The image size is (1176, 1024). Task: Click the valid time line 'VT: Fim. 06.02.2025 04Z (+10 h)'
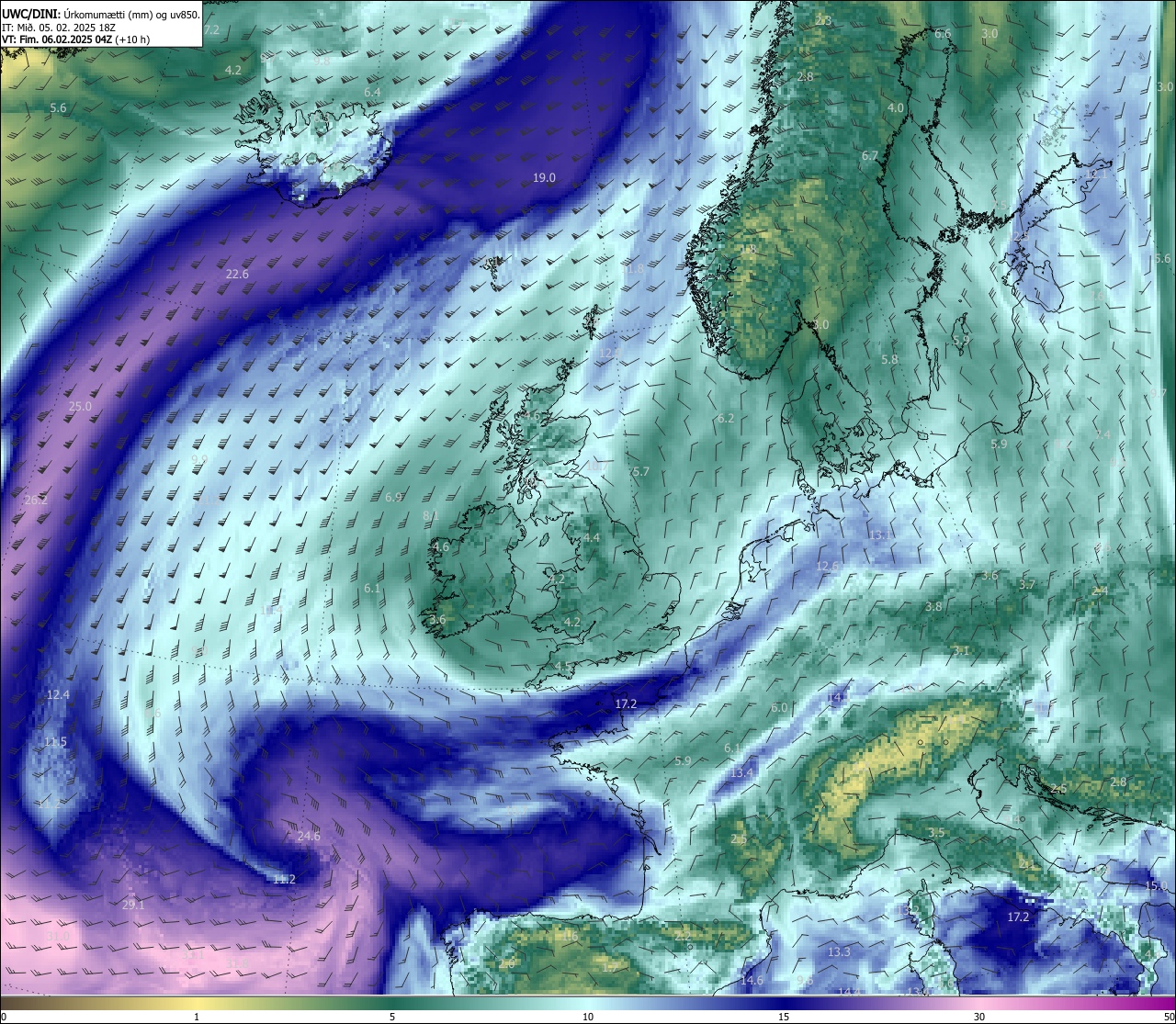[x=76, y=39]
